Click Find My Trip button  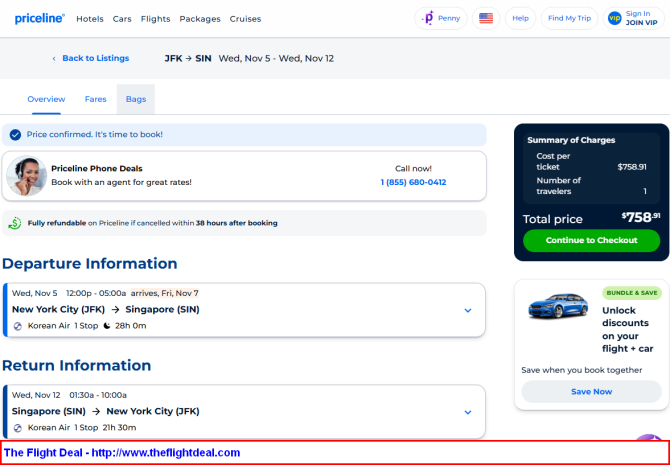point(569,18)
